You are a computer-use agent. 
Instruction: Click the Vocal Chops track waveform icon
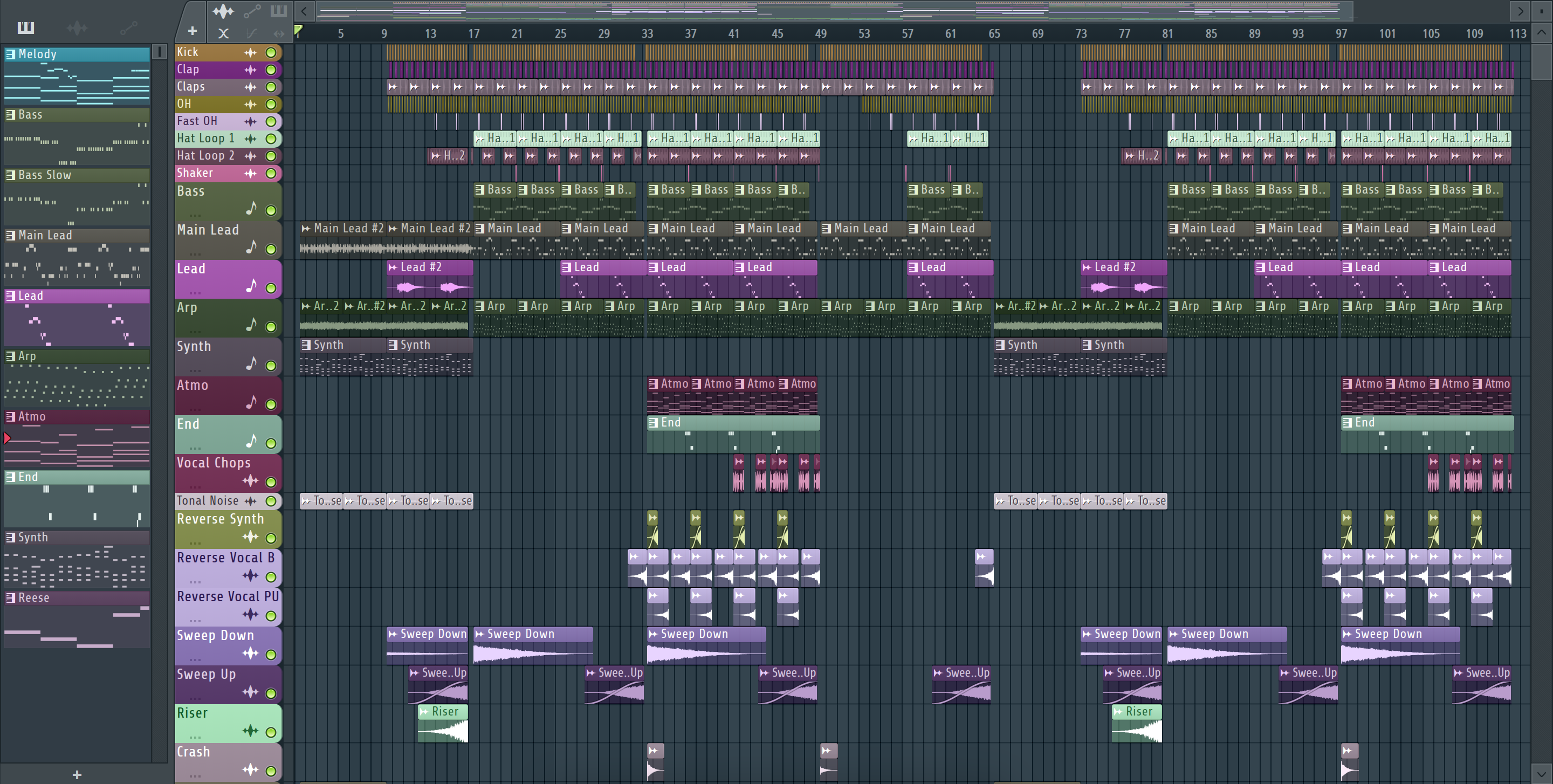[250, 481]
